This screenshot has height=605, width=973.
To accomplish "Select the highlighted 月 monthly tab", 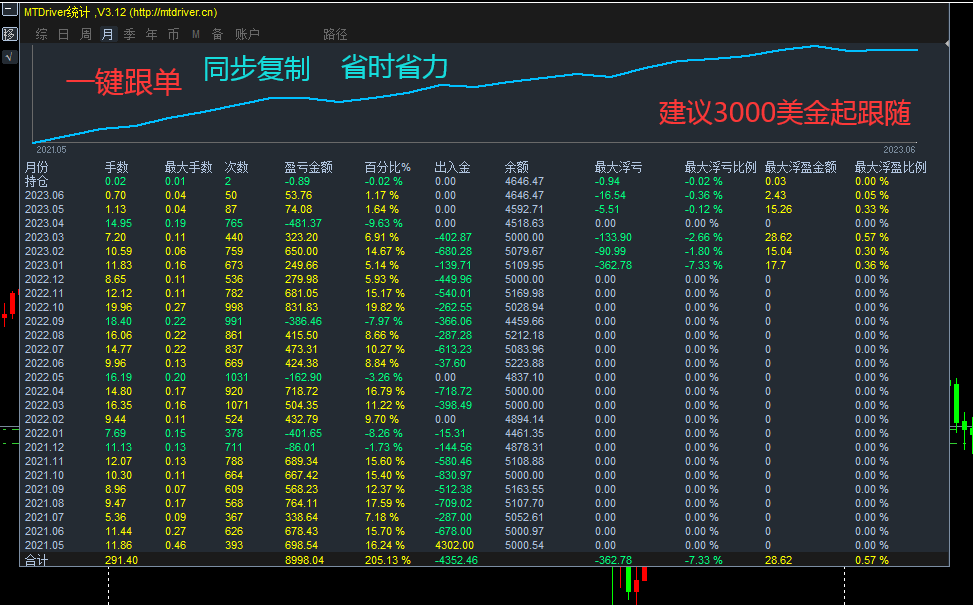I will point(107,34).
